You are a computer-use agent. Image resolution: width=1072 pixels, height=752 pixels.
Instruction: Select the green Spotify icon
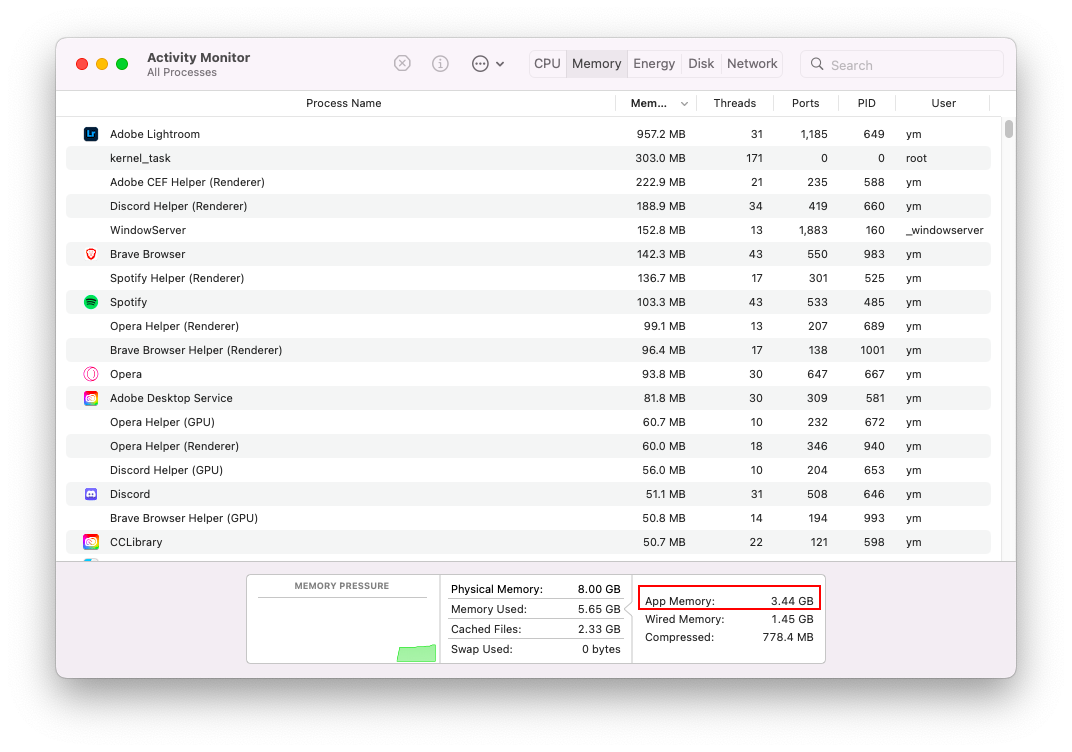pyautogui.click(x=91, y=302)
